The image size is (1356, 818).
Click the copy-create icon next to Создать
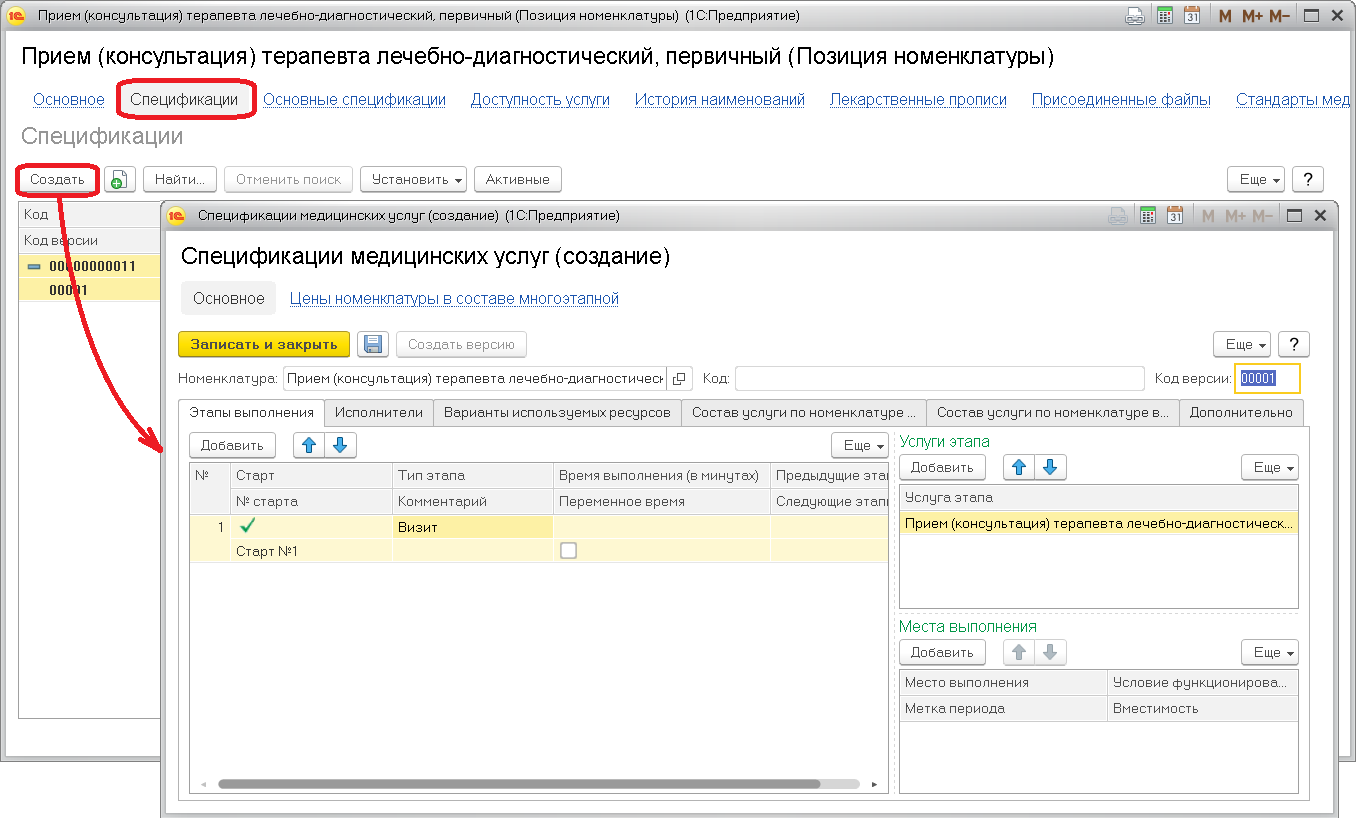pos(119,179)
